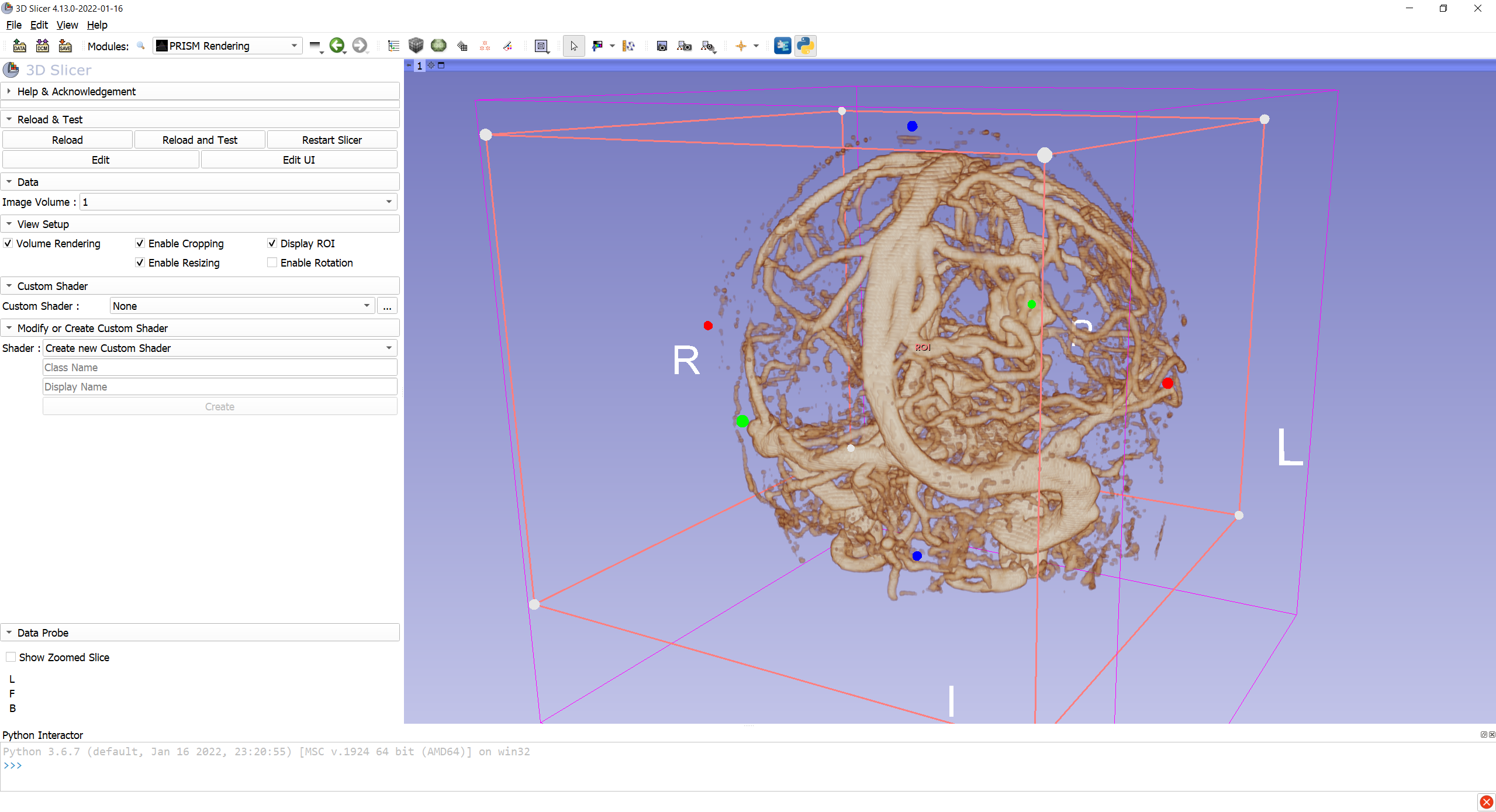Go back to the previous module
This screenshot has height=812, width=1496.
[x=338, y=46]
